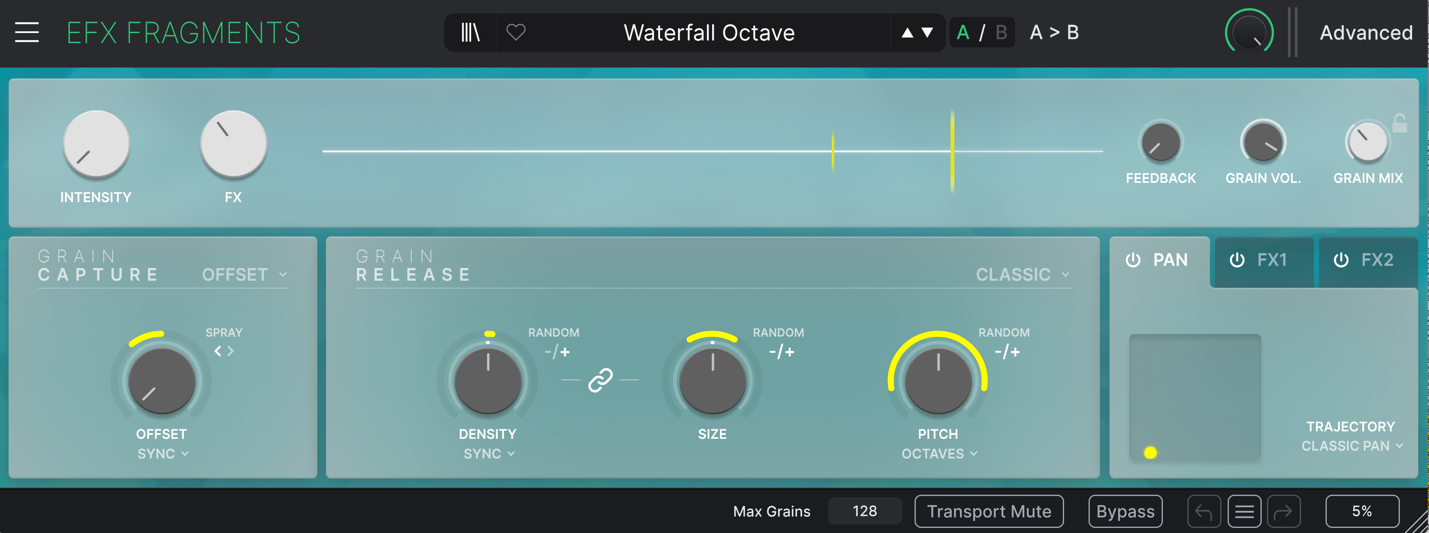This screenshot has height=533, width=1429.
Task: Open Grain Release CLASSIC mode dropdown
Action: (1023, 274)
